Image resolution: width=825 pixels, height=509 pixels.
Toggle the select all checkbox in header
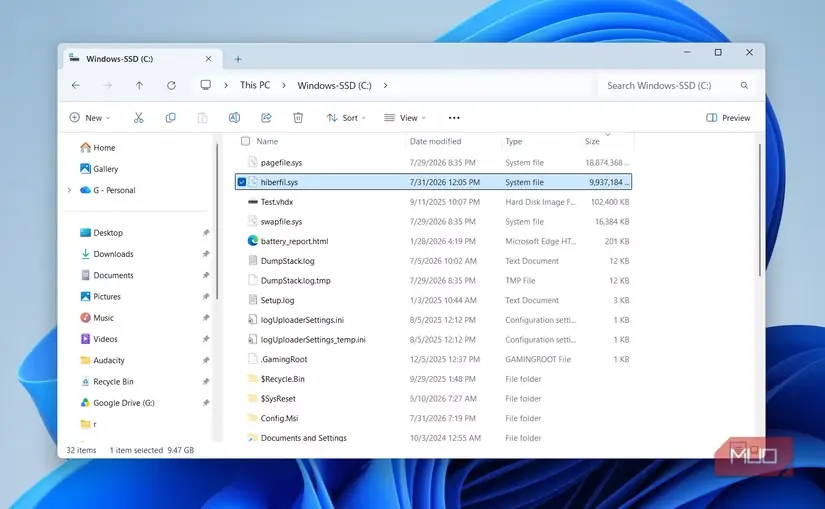(x=245, y=141)
